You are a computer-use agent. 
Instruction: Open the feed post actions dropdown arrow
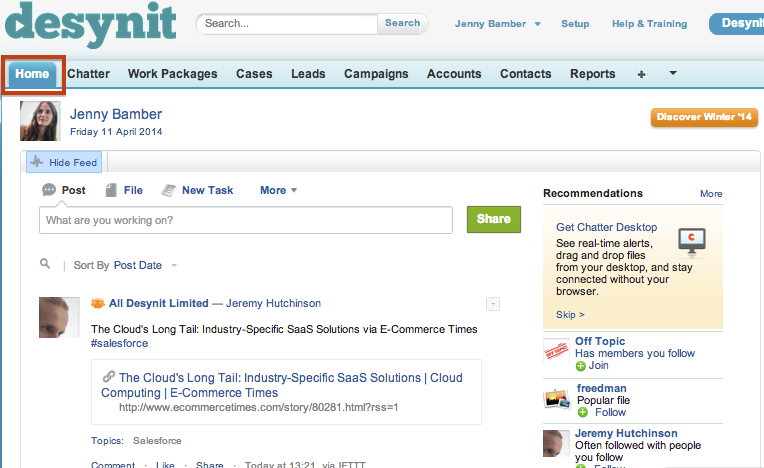tap(493, 304)
